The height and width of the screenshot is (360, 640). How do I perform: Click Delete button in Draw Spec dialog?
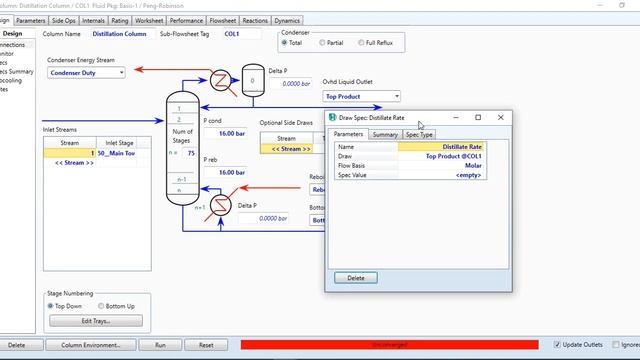coord(356,278)
